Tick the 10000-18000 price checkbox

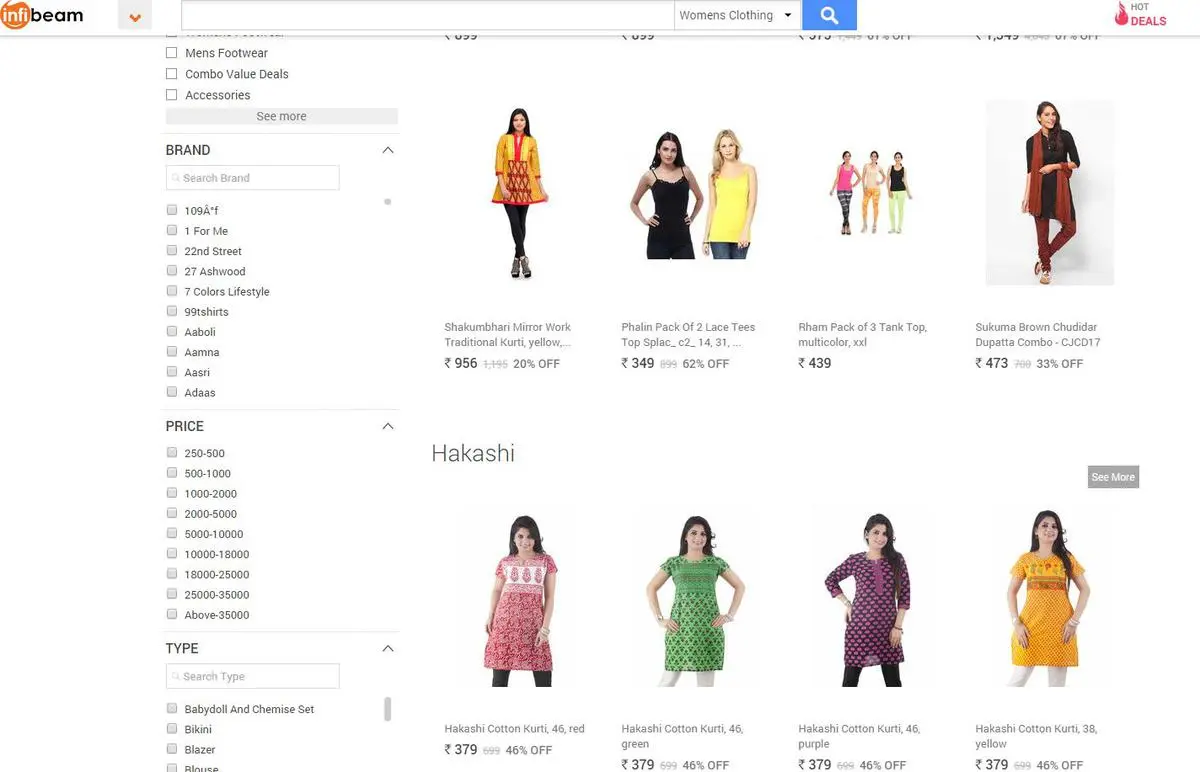pos(172,553)
